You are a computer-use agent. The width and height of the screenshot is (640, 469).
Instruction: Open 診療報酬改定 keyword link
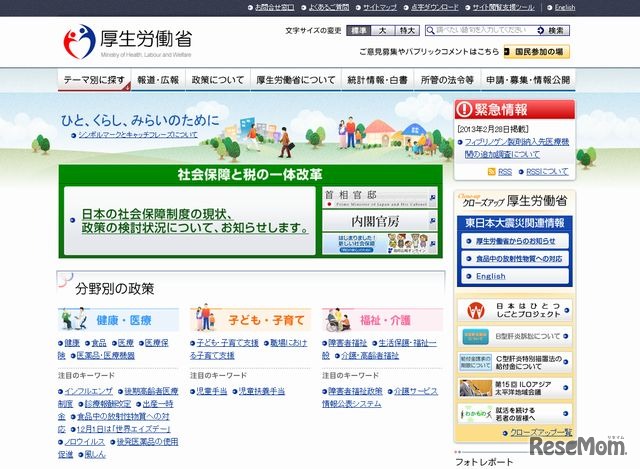coord(108,404)
